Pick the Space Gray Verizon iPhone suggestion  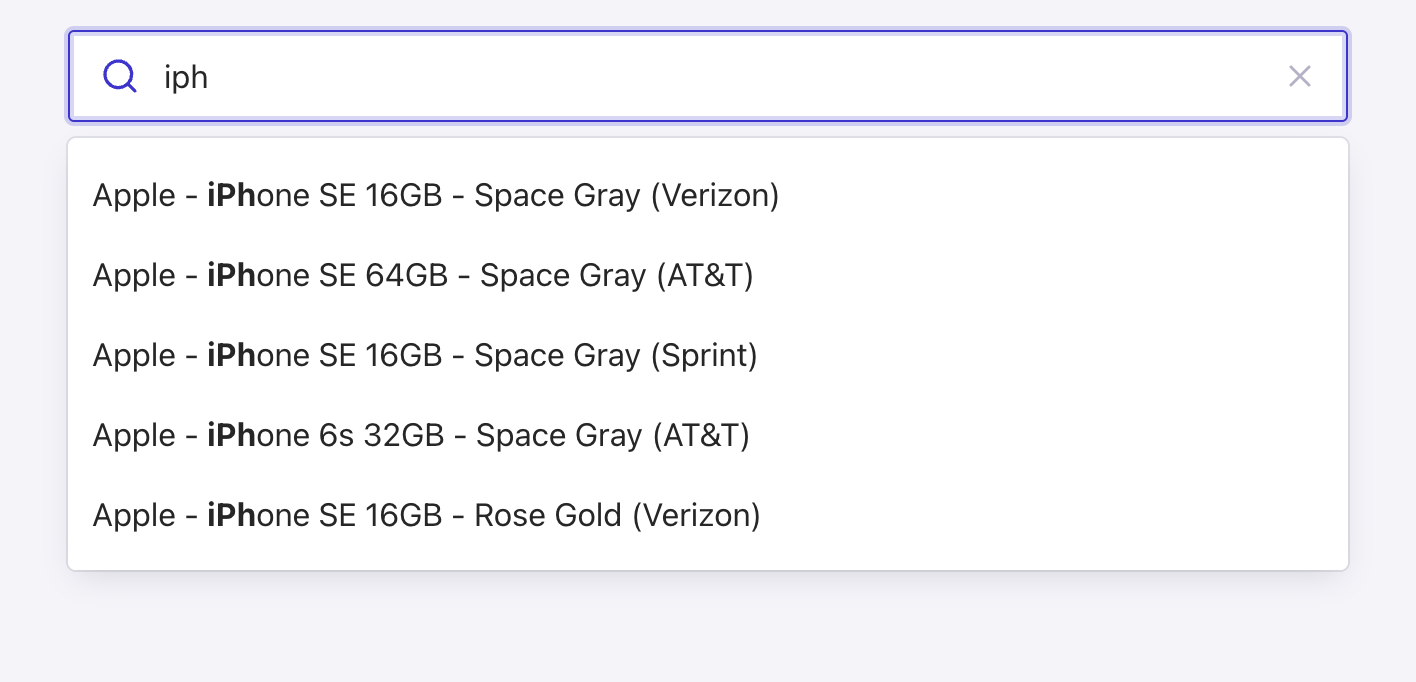pyautogui.click(x=436, y=195)
